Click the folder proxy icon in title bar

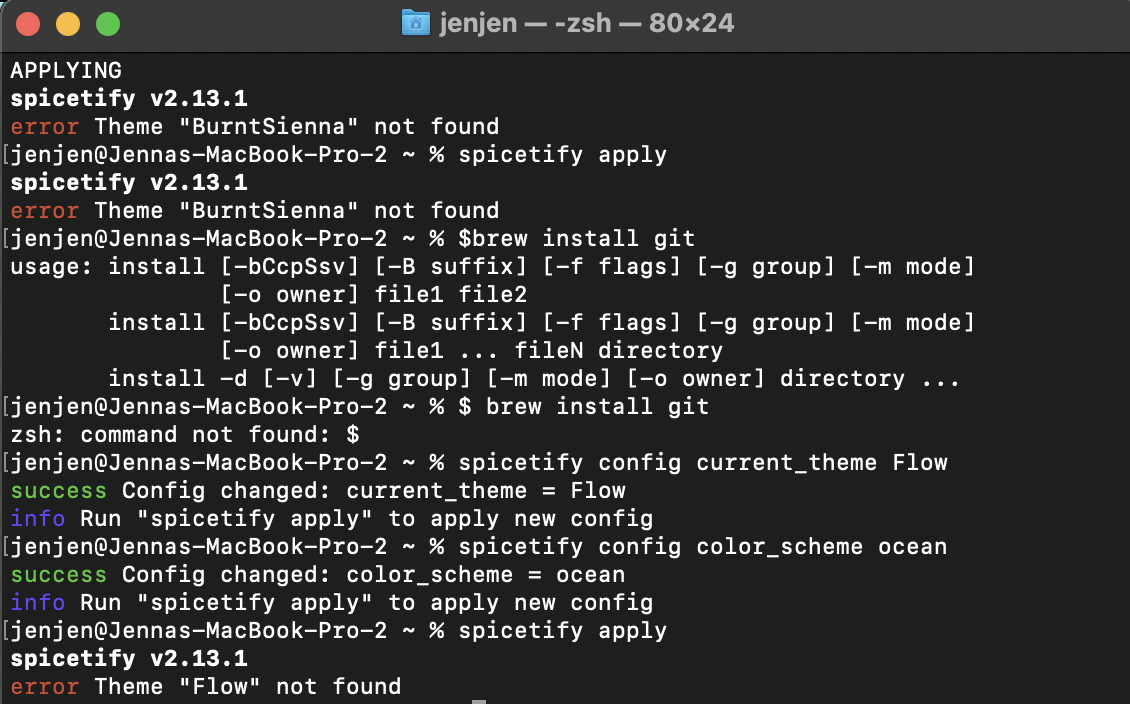pos(414,22)
